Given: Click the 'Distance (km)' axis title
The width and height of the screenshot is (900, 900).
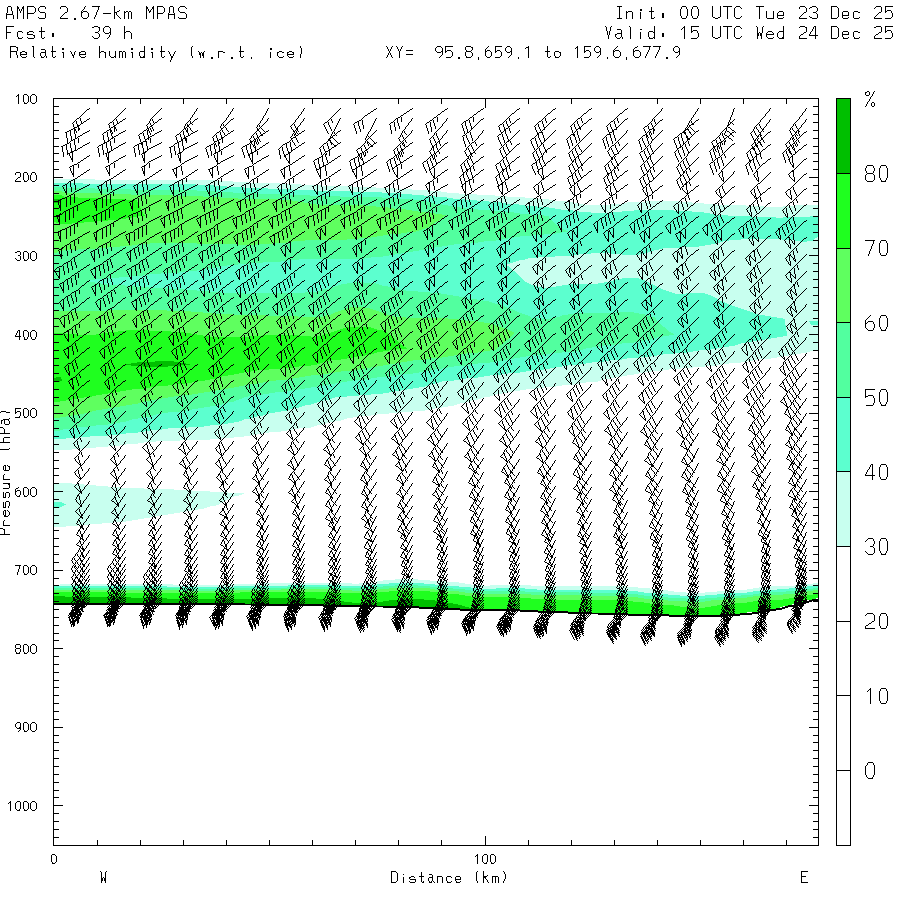Looking at the screenshot, I should (449, 878).
